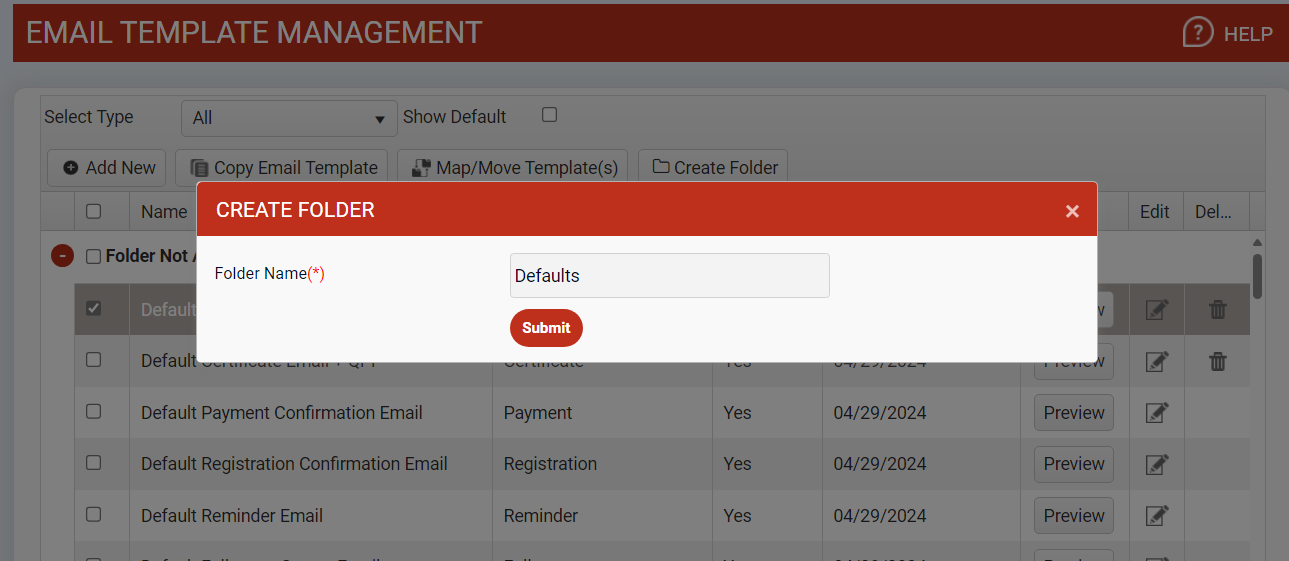
Task: Click edit icon for Default Payment Confirmation Email
Action: 1156,413
